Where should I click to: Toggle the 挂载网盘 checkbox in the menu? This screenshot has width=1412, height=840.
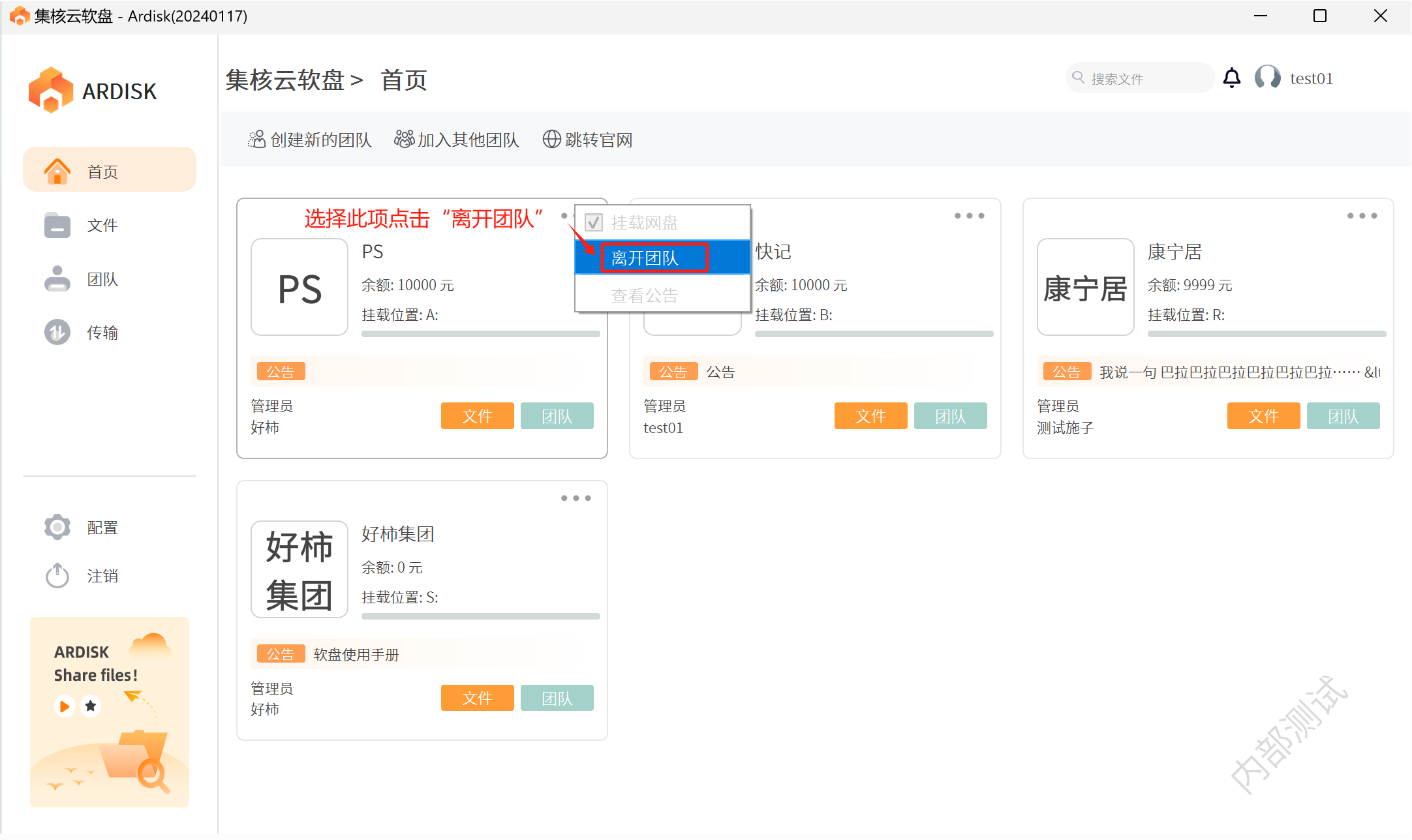click(593, 223)
